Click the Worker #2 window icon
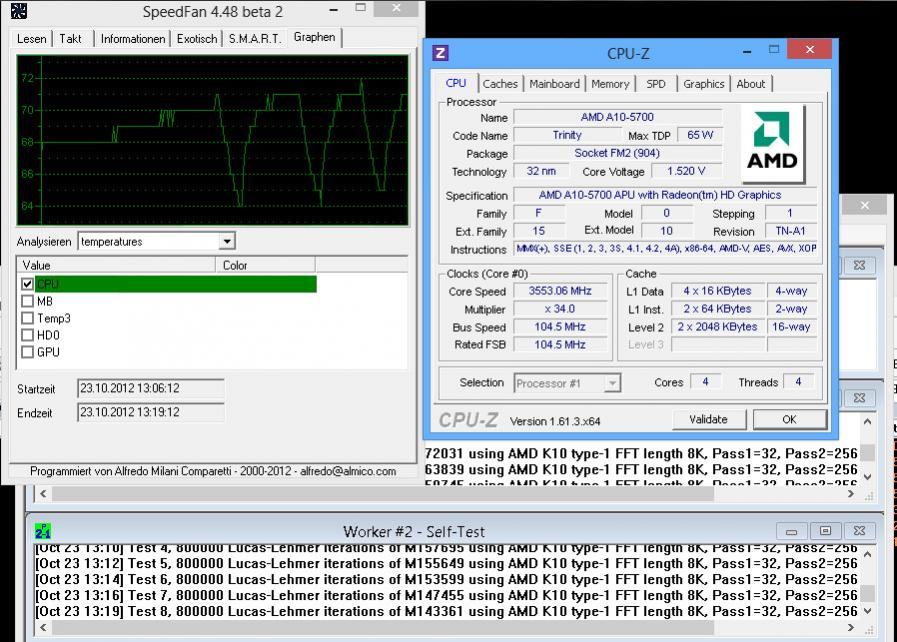Viewport: 897px width, 642px height. tap(43, 531)
